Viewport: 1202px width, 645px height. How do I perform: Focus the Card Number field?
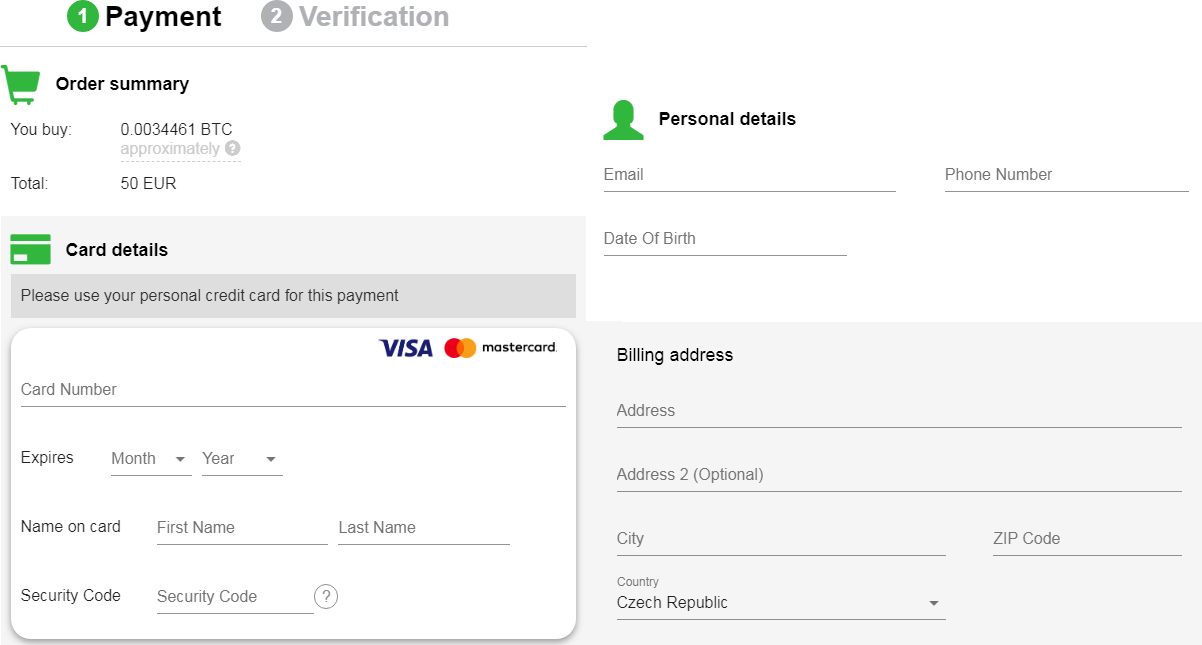point(292,390)
